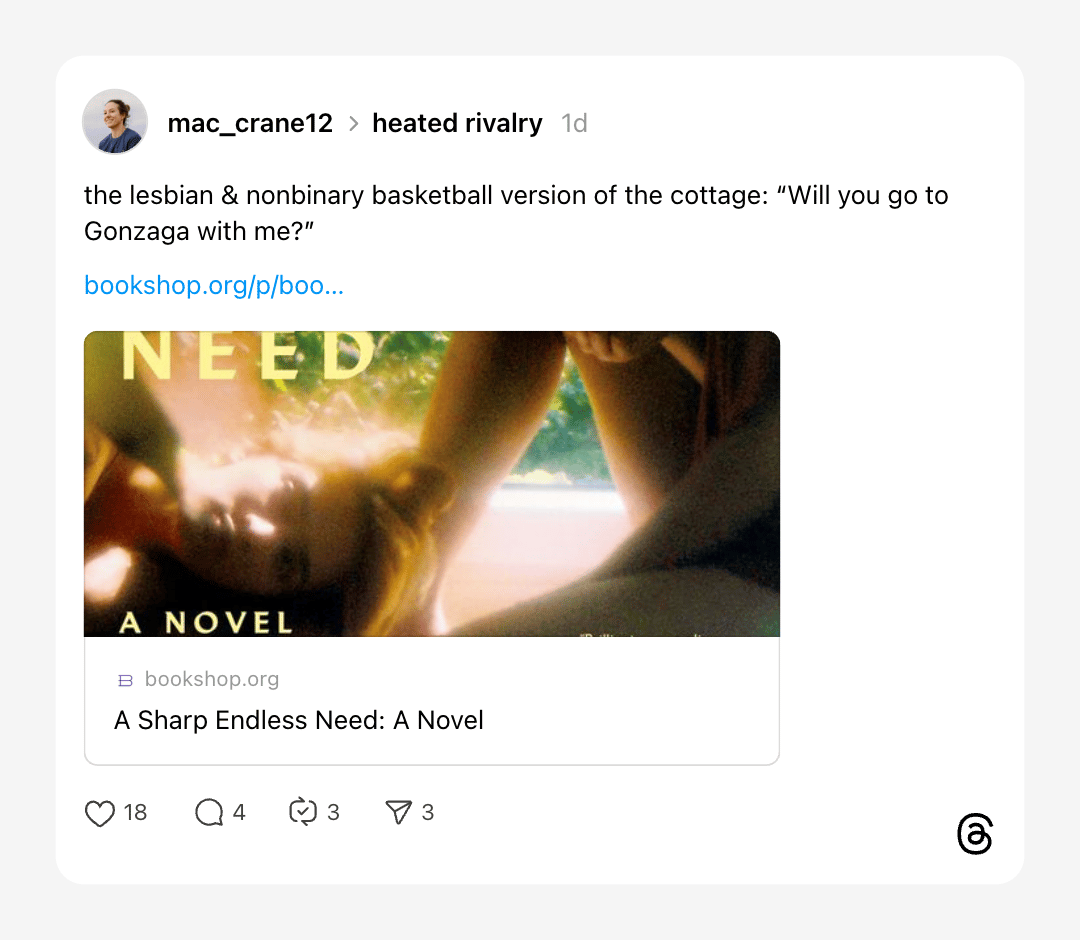Click the share count beside paper plane

(428, 813)
